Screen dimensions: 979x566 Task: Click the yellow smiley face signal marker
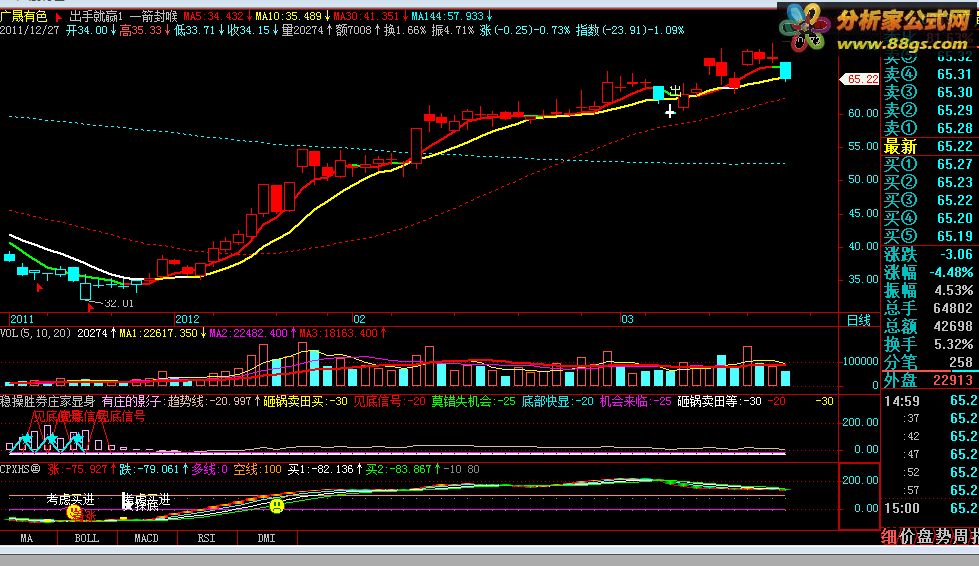(x=277, y=505)
